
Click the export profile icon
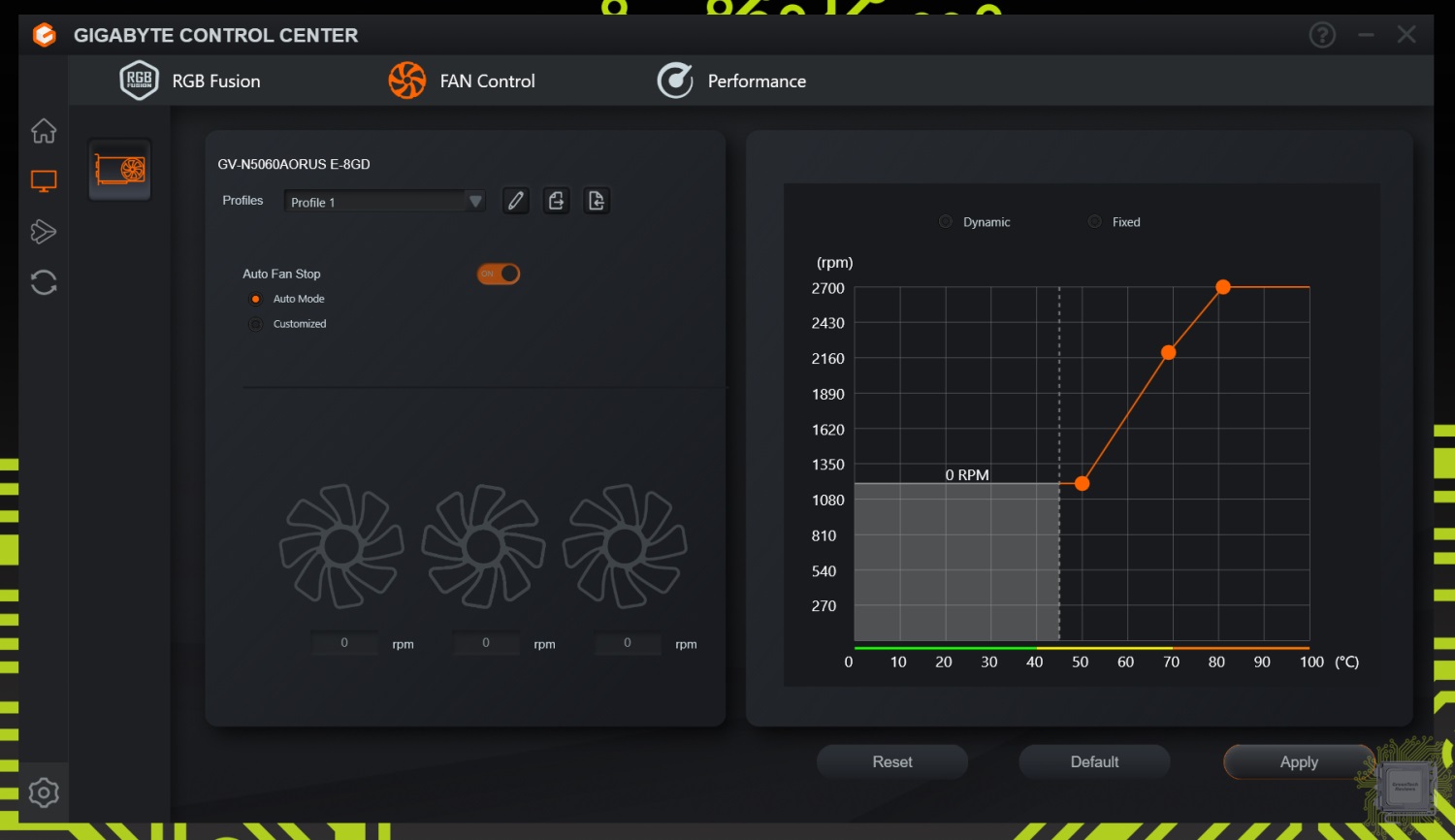point(556,201)
